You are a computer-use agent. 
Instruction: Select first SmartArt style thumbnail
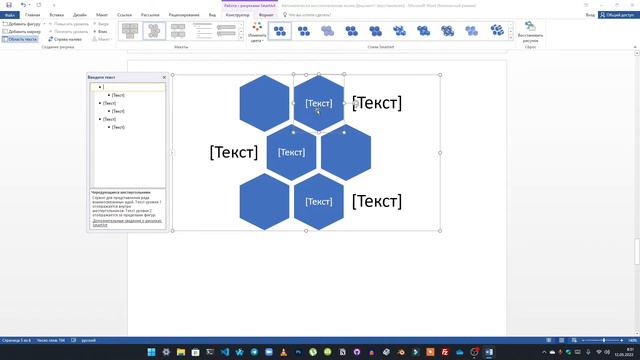[x=280, y=31]
